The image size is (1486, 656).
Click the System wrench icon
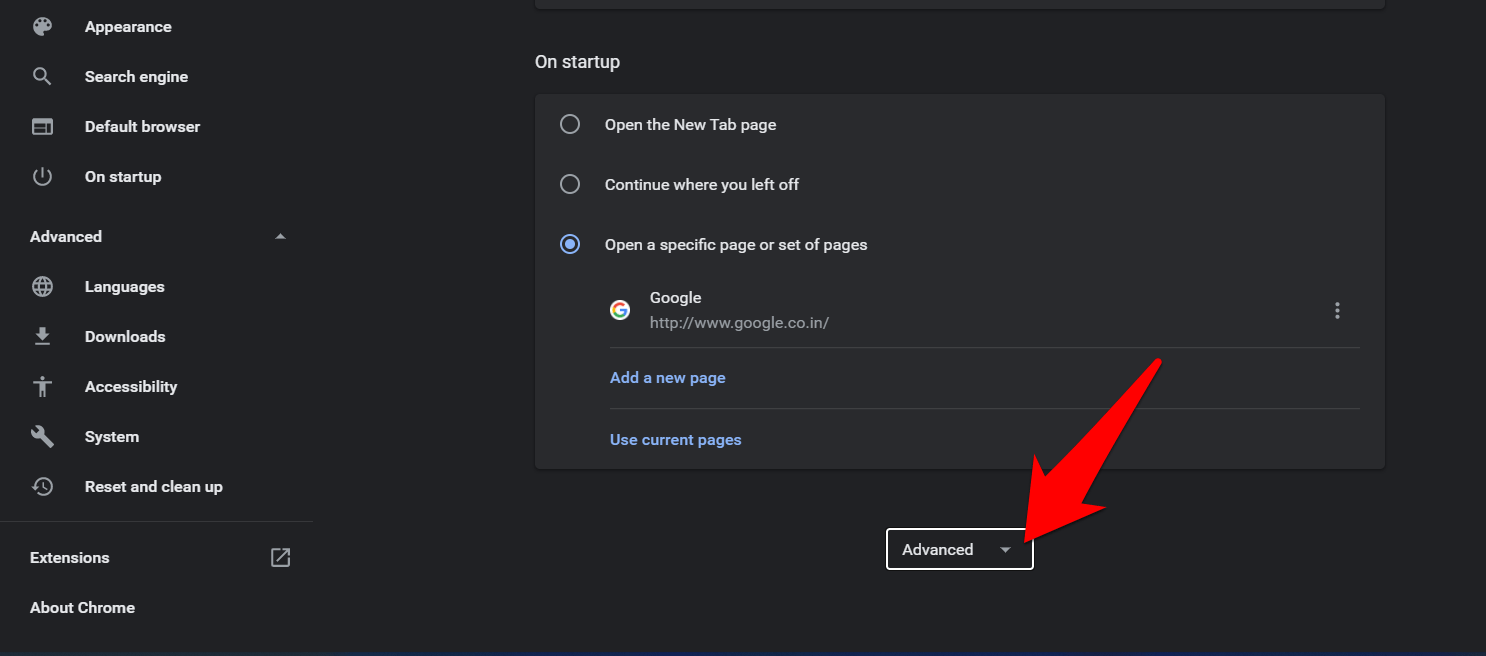point(42,437)
